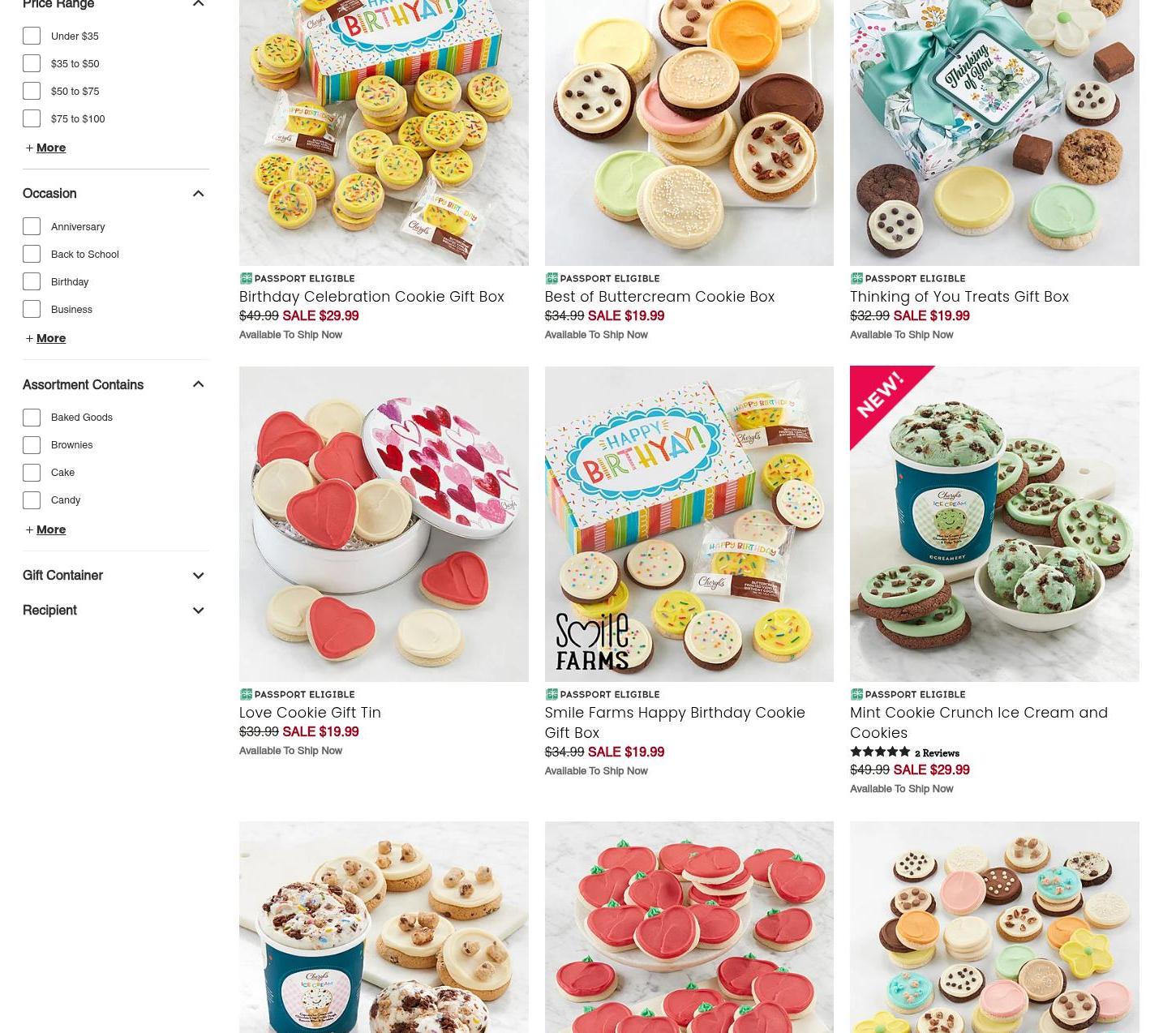Screen dimensions: 1176x1033
Task: Select the $50 to $75 price checkbox
Action: click(32, 91)
